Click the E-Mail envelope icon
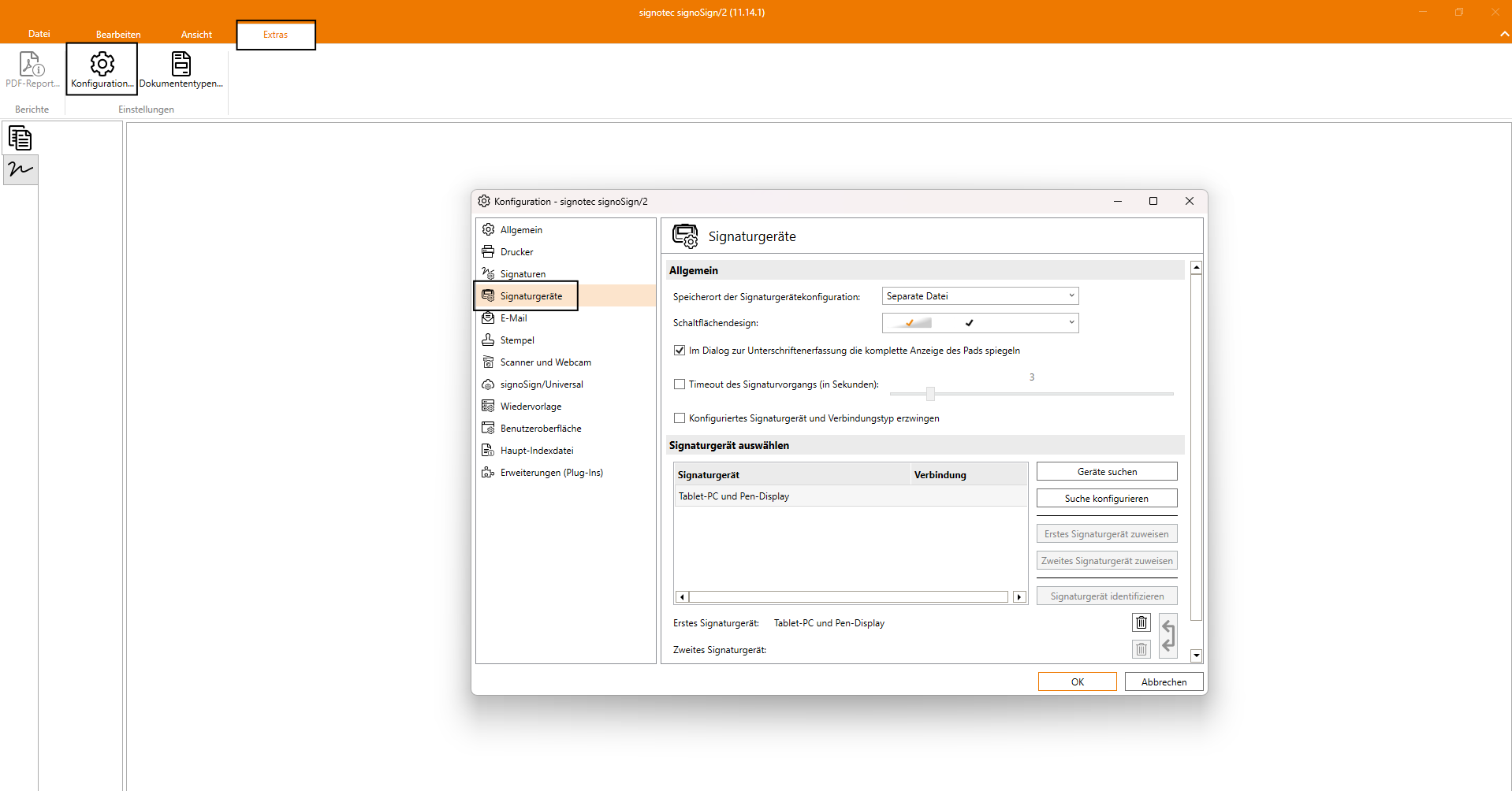The image size is (1512, 791). point(488,318)
